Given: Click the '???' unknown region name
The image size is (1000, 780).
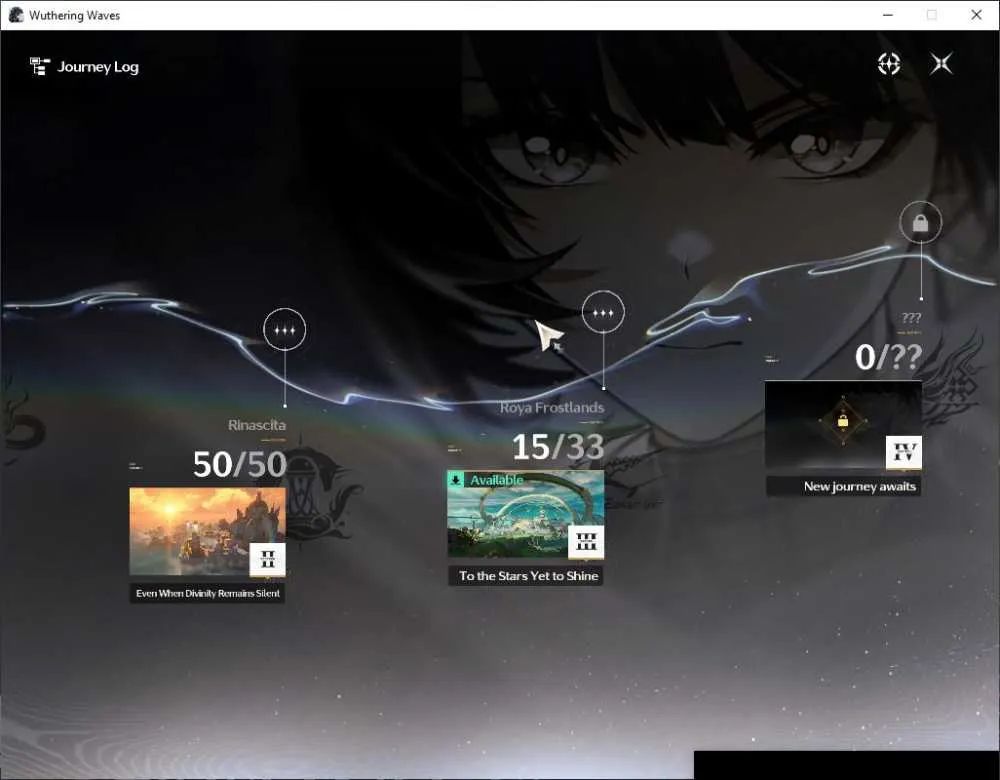Looking at the screenshot, I should pos(911,318).
